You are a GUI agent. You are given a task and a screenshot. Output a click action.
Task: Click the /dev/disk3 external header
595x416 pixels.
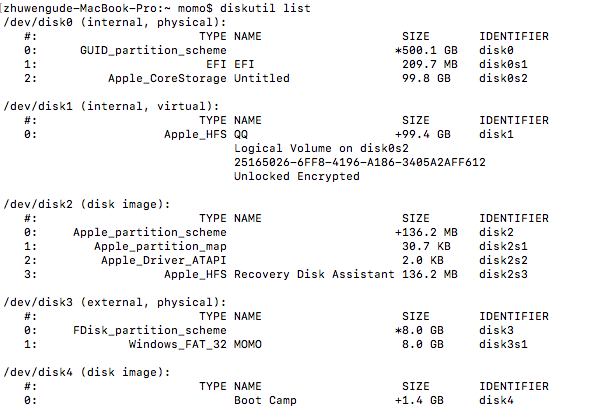(115, 303)
